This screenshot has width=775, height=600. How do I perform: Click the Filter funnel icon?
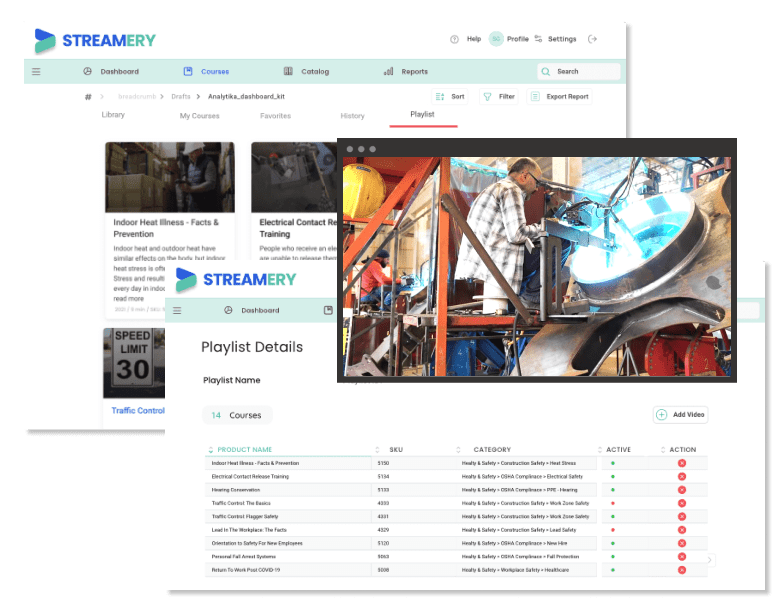pyautogui.click(x=487, y=97)
